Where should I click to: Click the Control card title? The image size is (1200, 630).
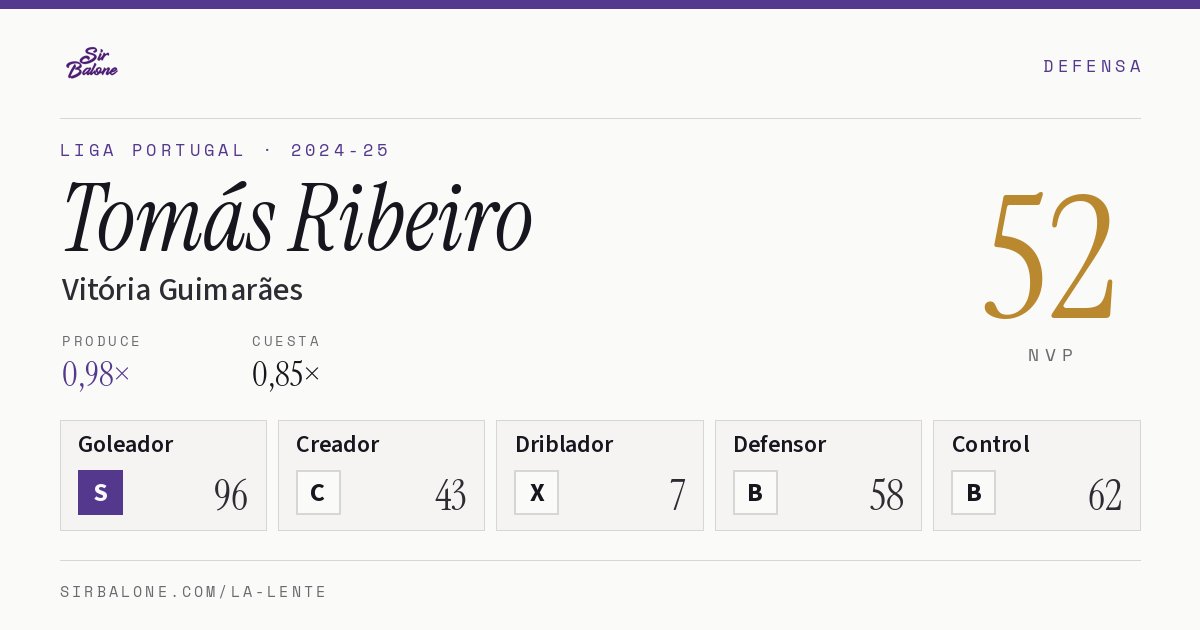[x=990, y=444]
